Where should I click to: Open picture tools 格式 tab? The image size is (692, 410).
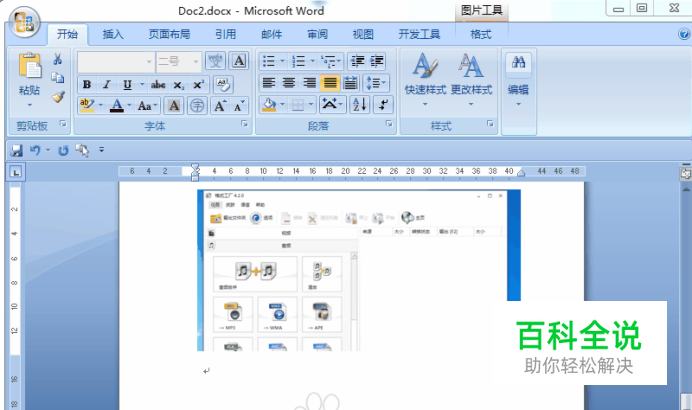click(481, 34)
